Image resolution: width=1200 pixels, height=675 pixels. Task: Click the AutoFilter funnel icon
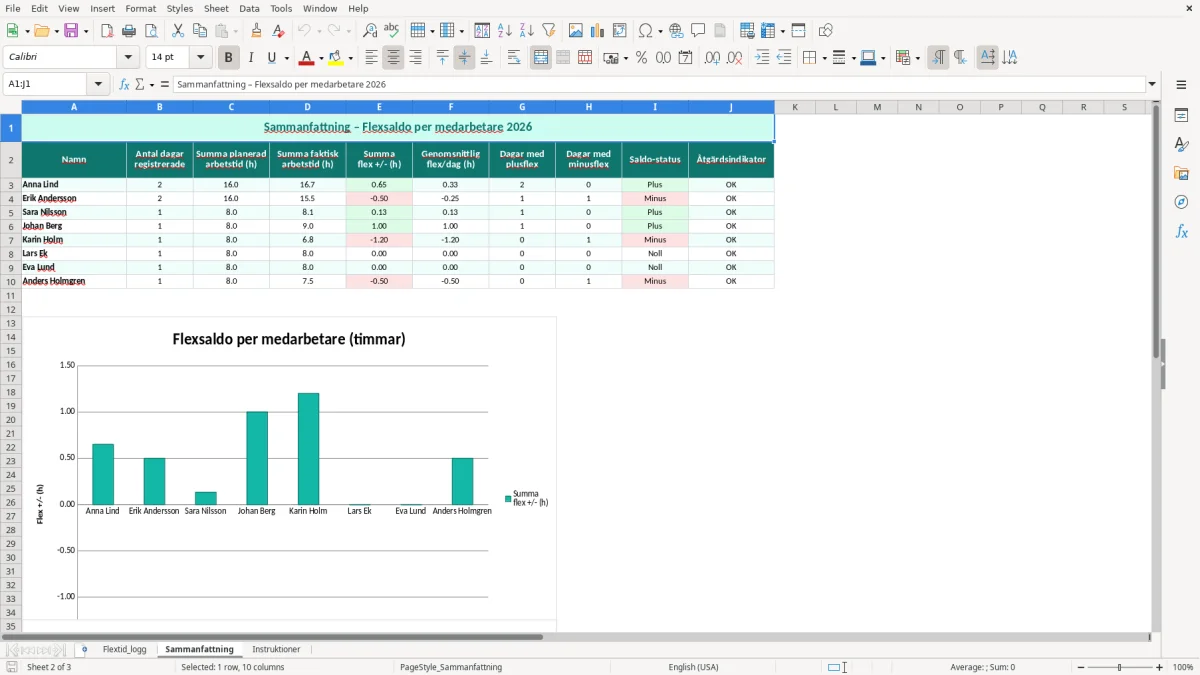click(549, 31)
